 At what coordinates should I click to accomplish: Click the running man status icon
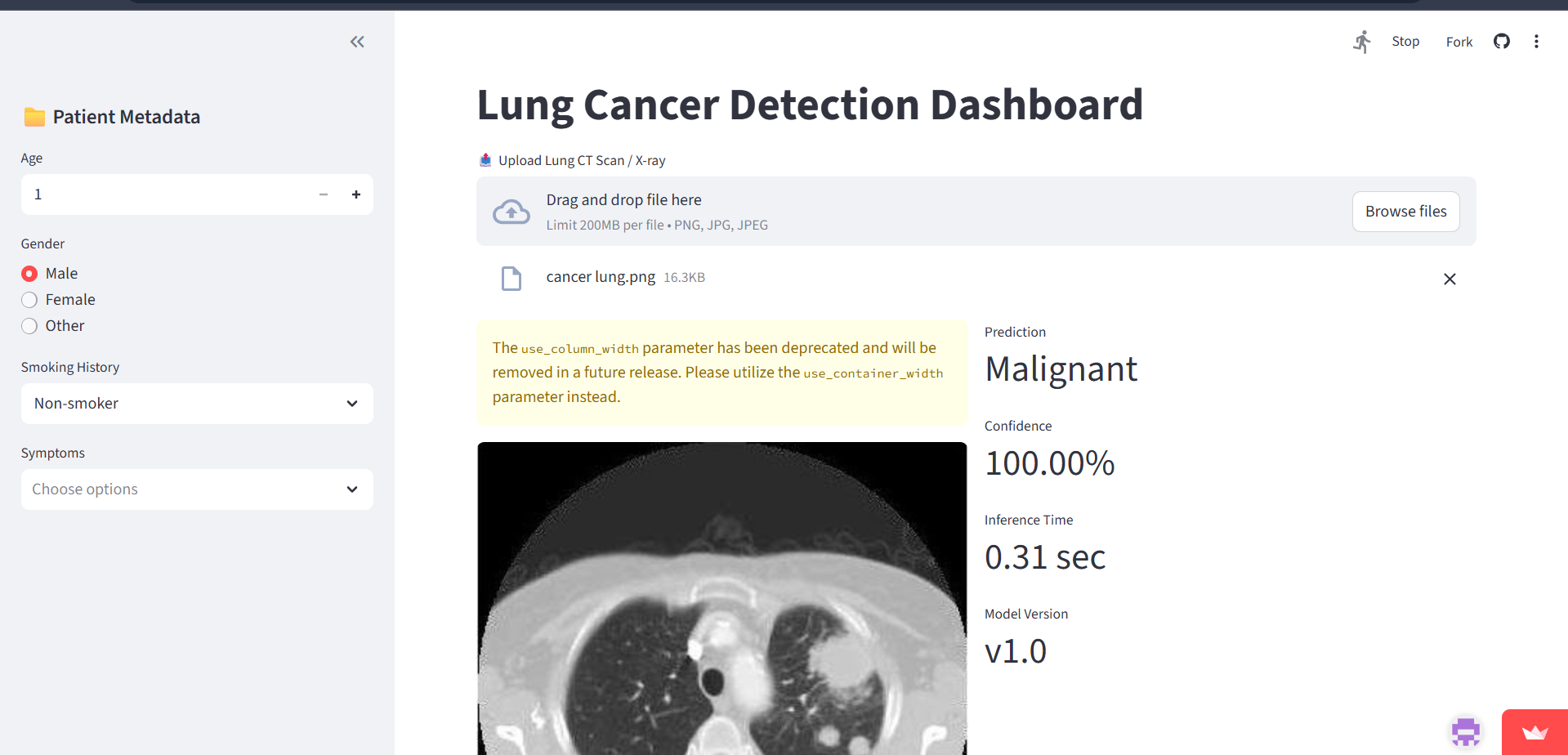tap(1361, 42)
